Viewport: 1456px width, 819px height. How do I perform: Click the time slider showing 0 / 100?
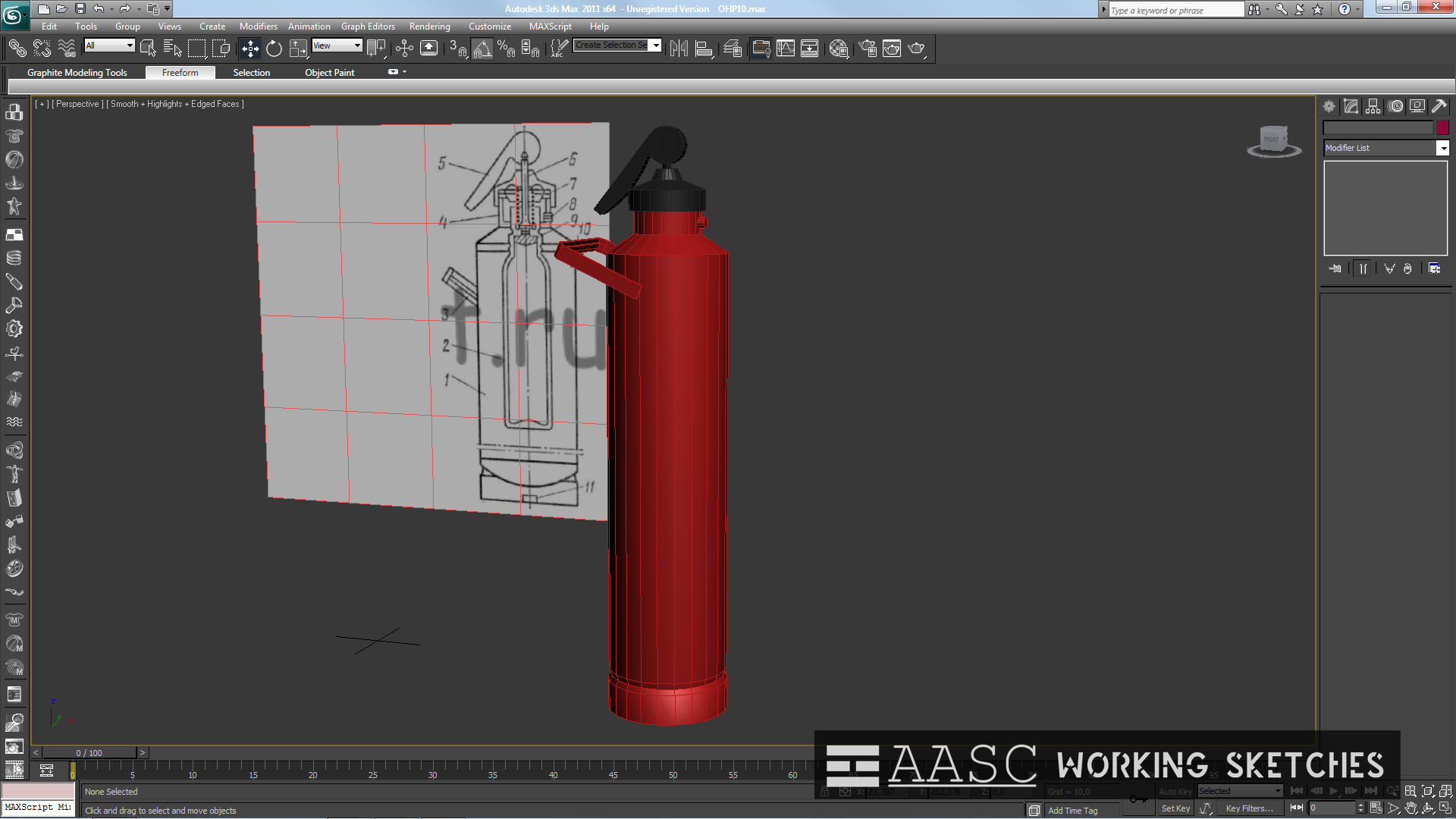(x=89, y=753)
